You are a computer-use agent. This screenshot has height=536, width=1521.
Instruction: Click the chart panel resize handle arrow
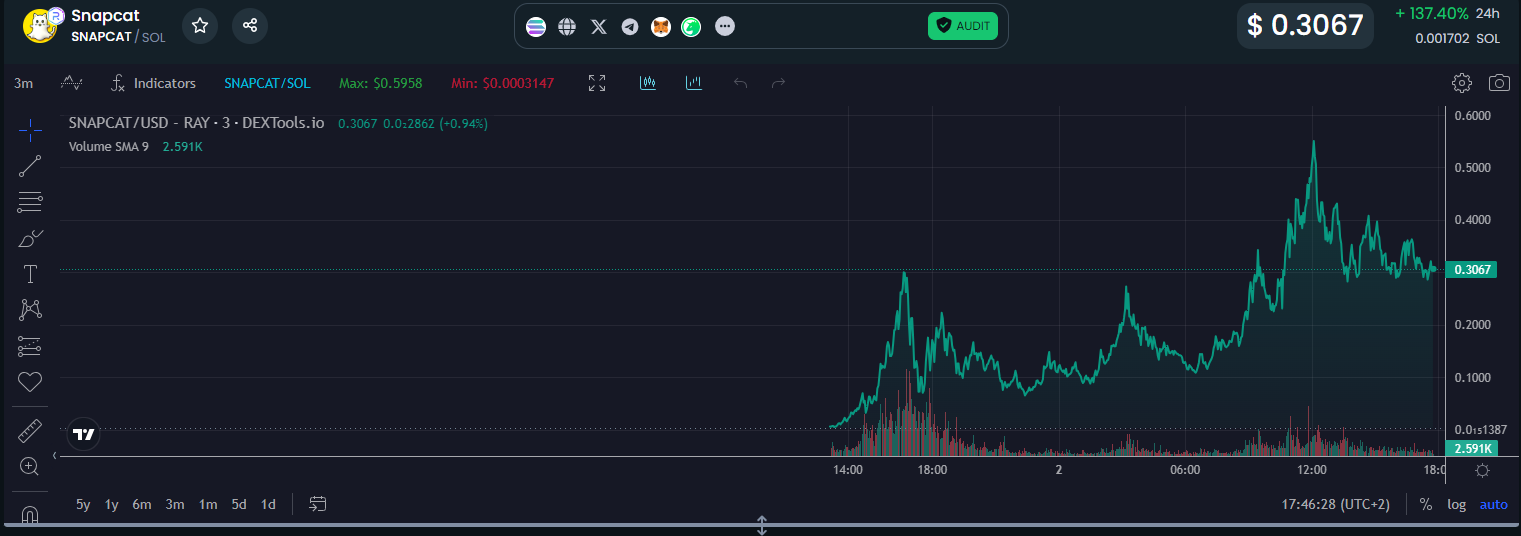761,525
